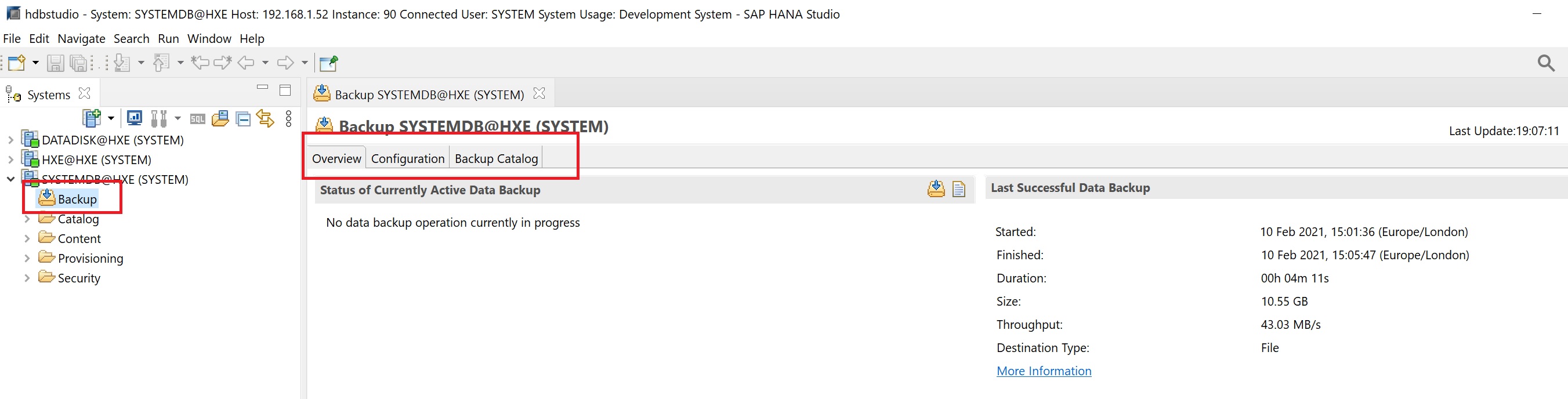Open the system monitor (administration) icon
This screenshot has height=399, width=1568.
coord(135,118)
